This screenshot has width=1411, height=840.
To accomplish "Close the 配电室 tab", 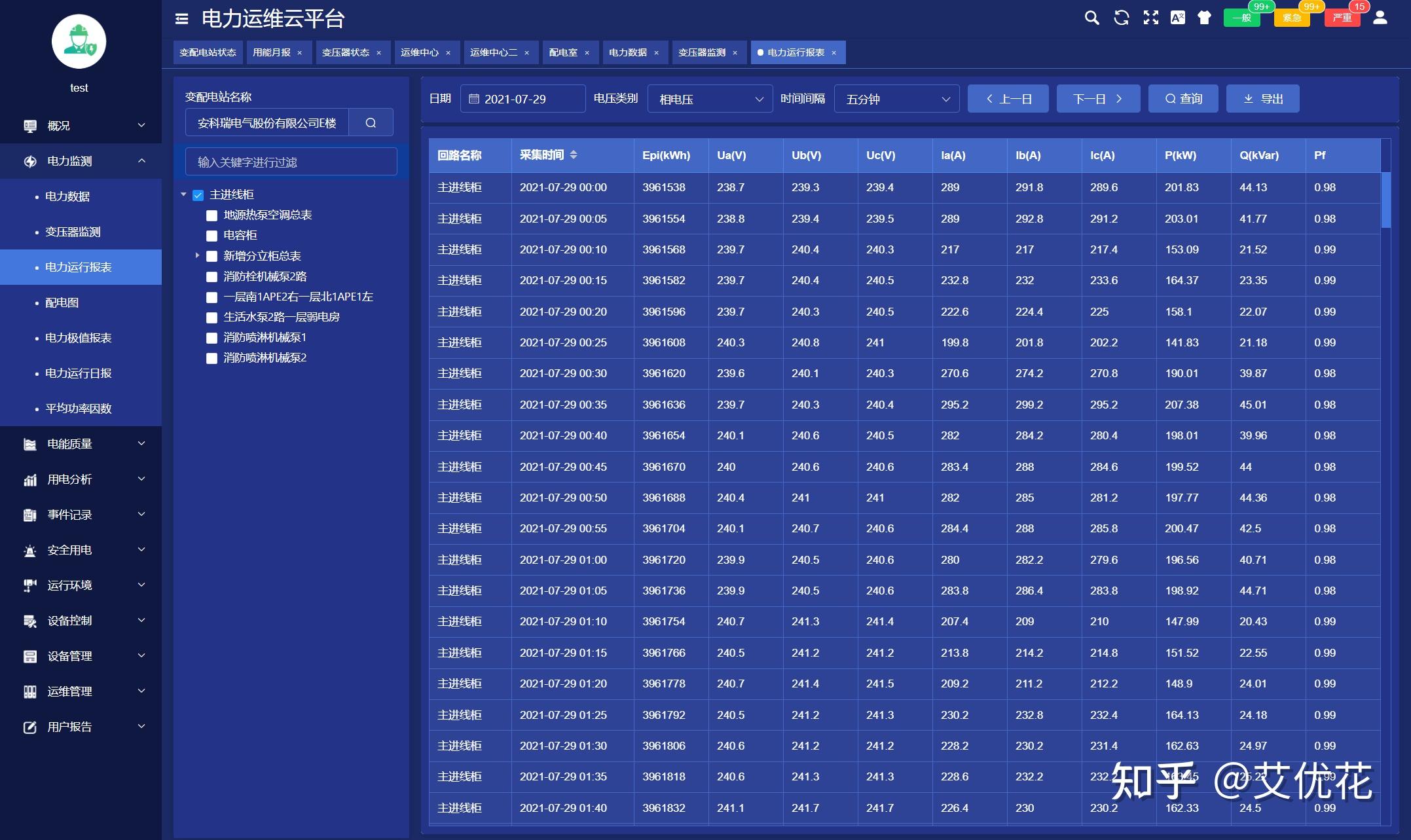I will pos(587,53).
